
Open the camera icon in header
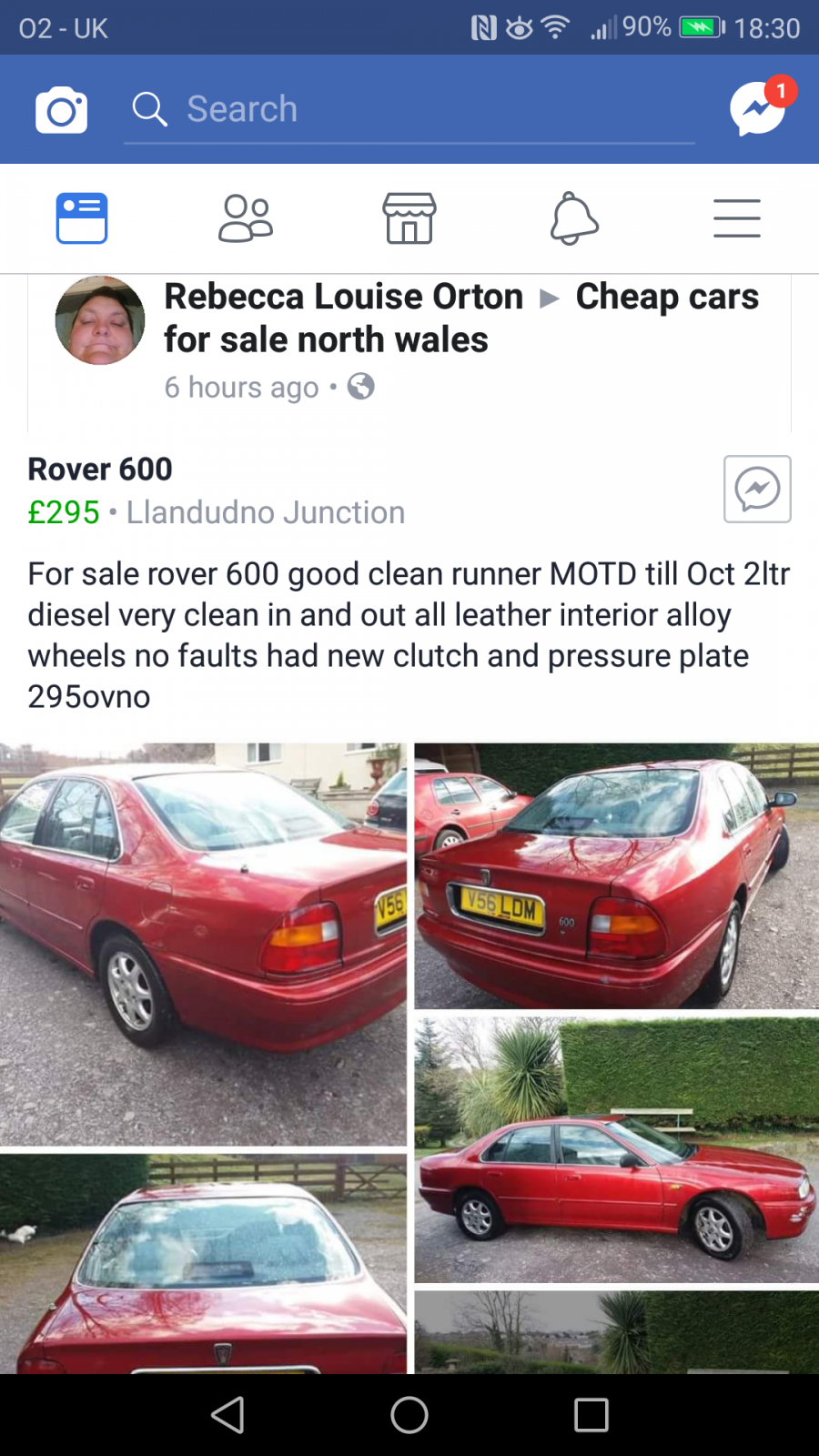[61, 110]
